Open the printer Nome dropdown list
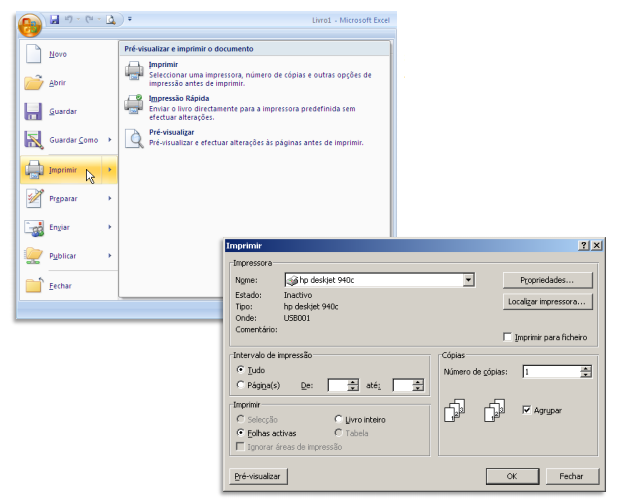 468,280
